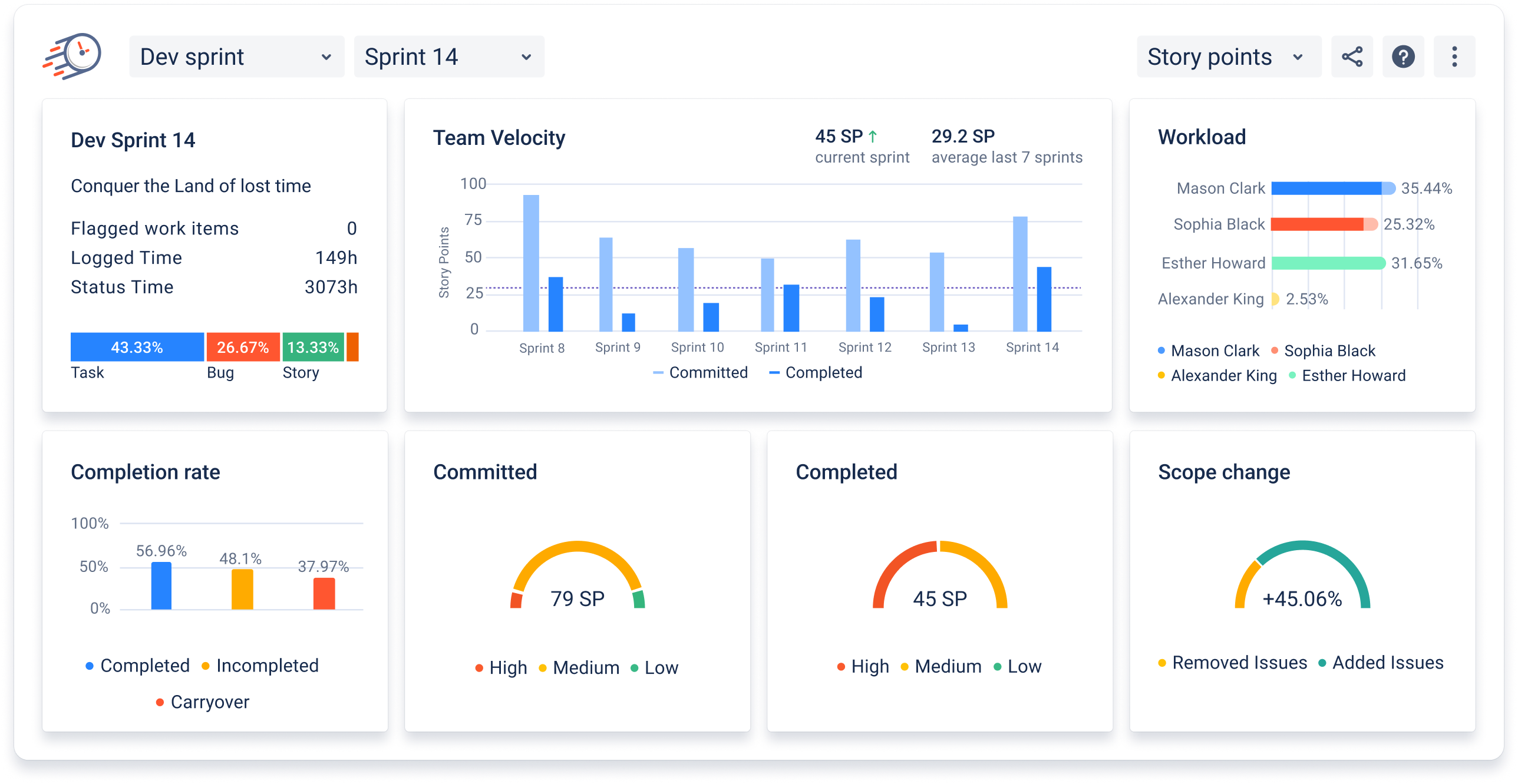Open the Dev sprint board selector
The height and width of the screenshot is (784, 1518).
(x=235, y=56)
